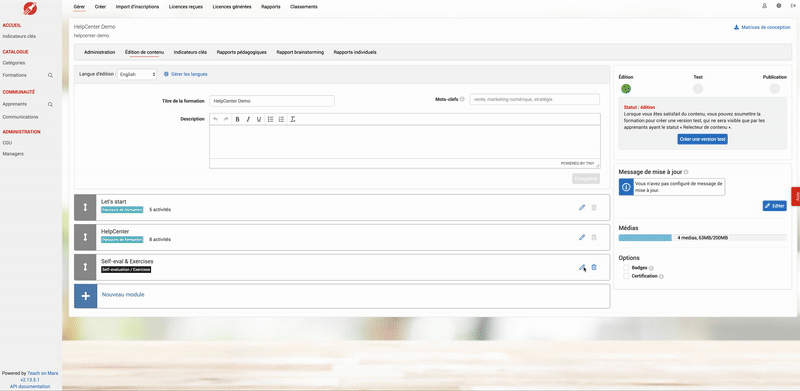
Task: Click the reorder handle of Self-eval & Exercises
Action: click(85, 267)
